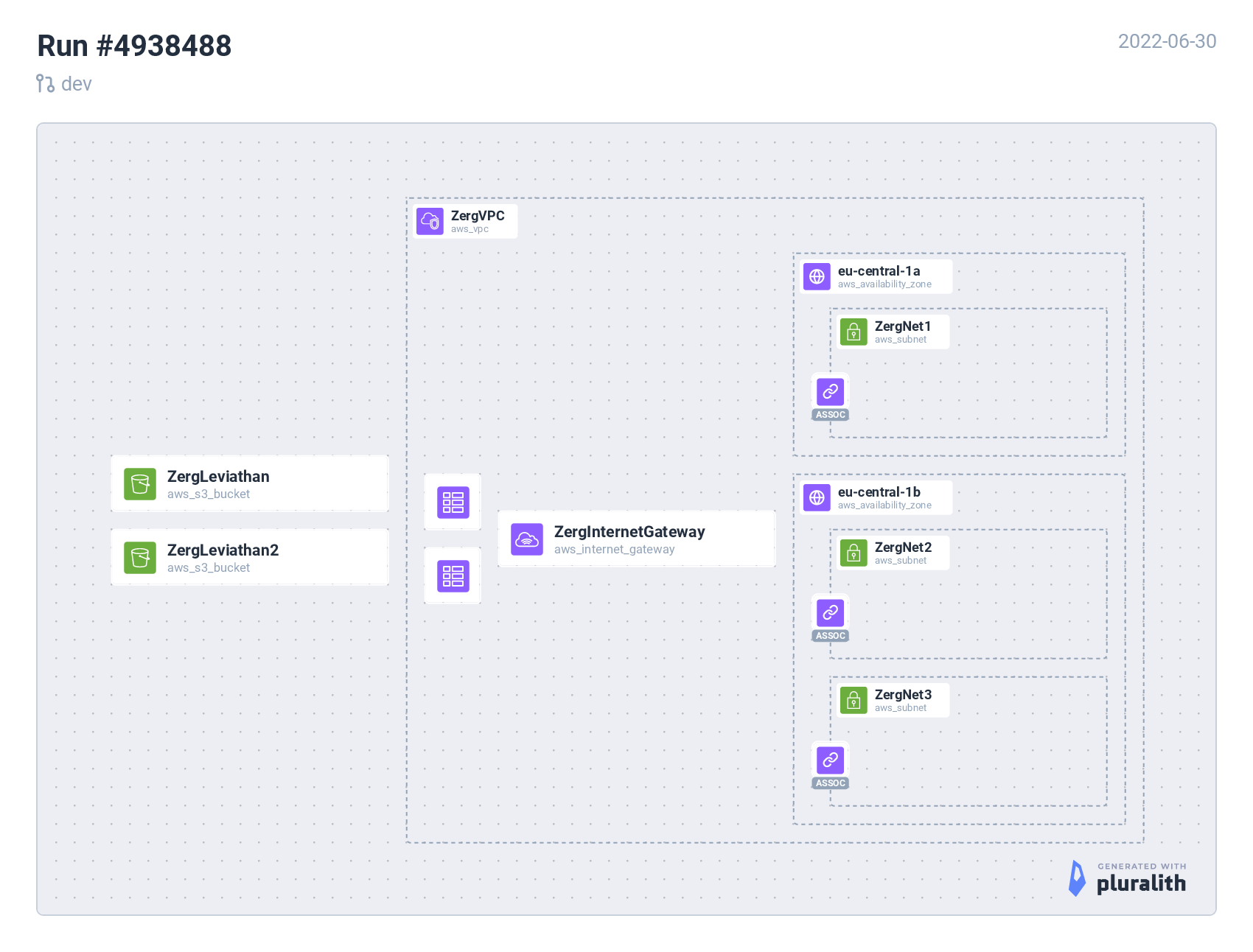Image resolution: width=1253 pixels, height=952 pixels.
Task: Click the ZergNet1 subnet lock icon
Action: point(854,332)
